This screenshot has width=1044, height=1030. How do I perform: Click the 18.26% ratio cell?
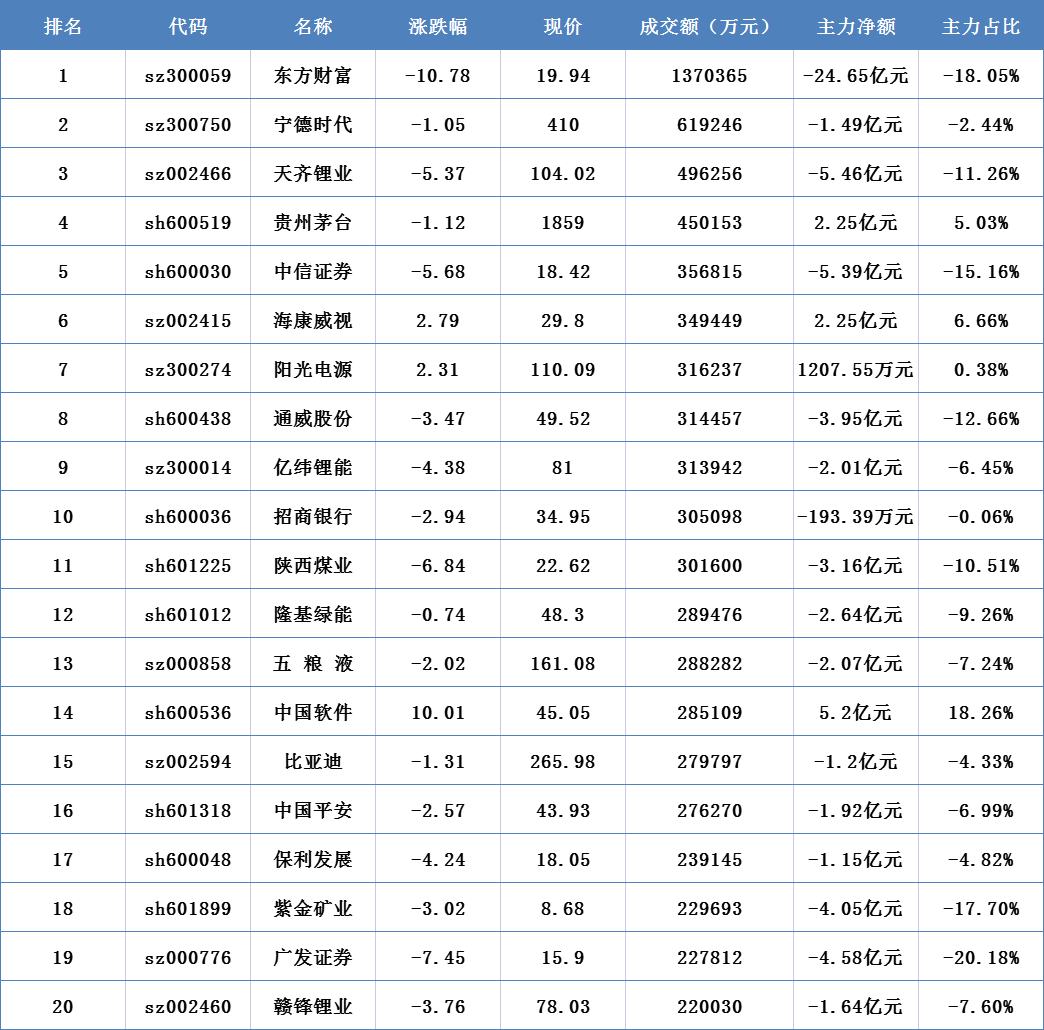981,712
